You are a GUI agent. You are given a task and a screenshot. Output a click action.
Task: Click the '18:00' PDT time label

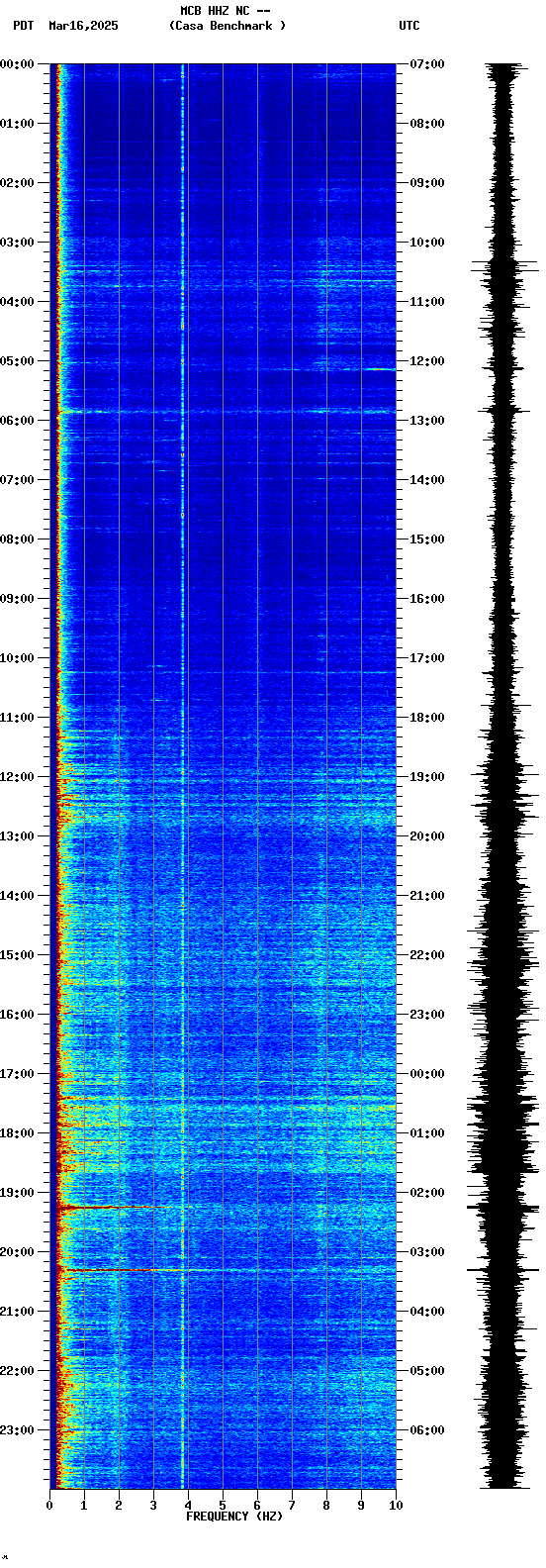[17, 1133]
